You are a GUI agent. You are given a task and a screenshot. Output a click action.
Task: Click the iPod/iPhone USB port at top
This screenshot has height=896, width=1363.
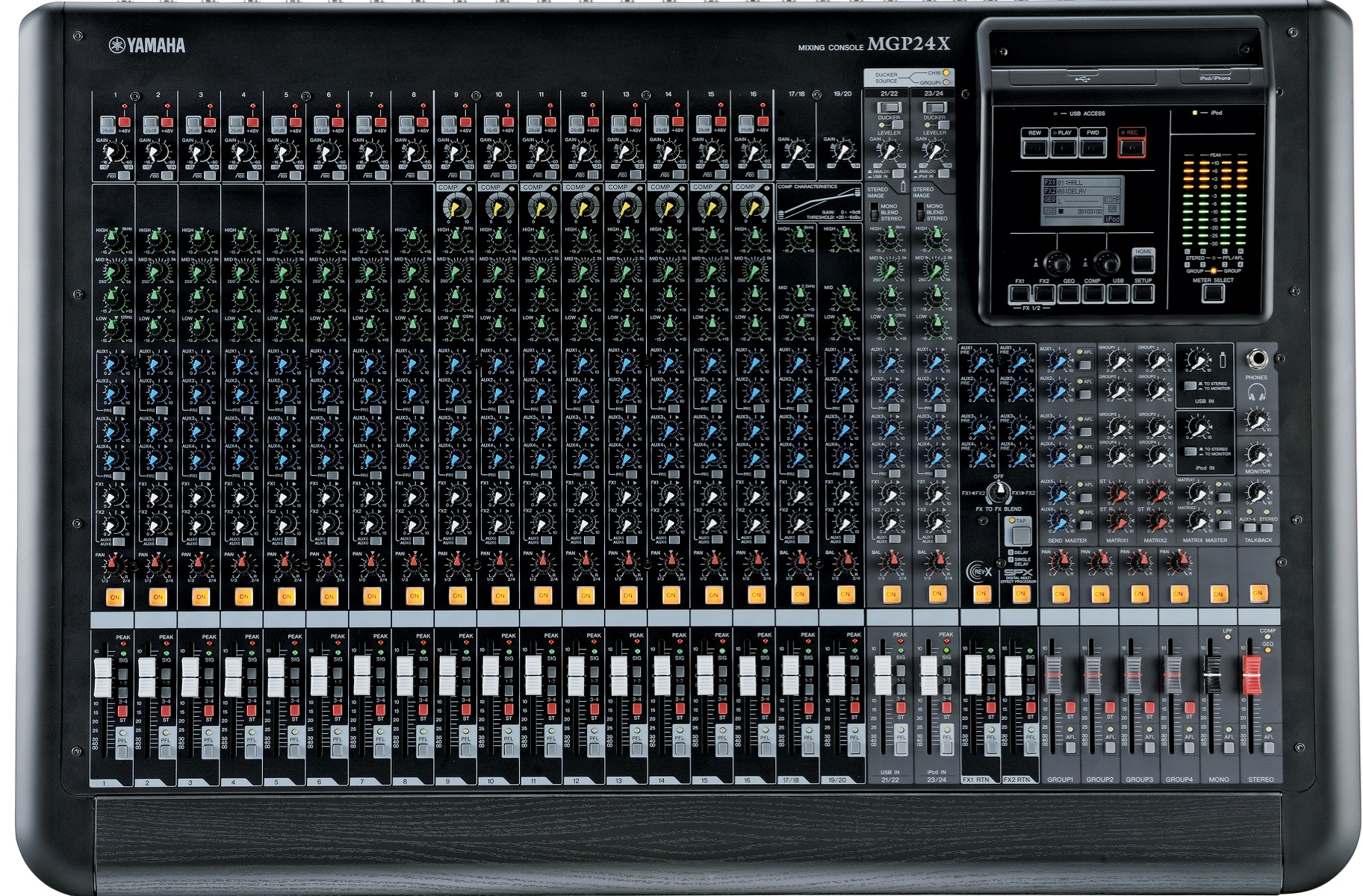1215,76
